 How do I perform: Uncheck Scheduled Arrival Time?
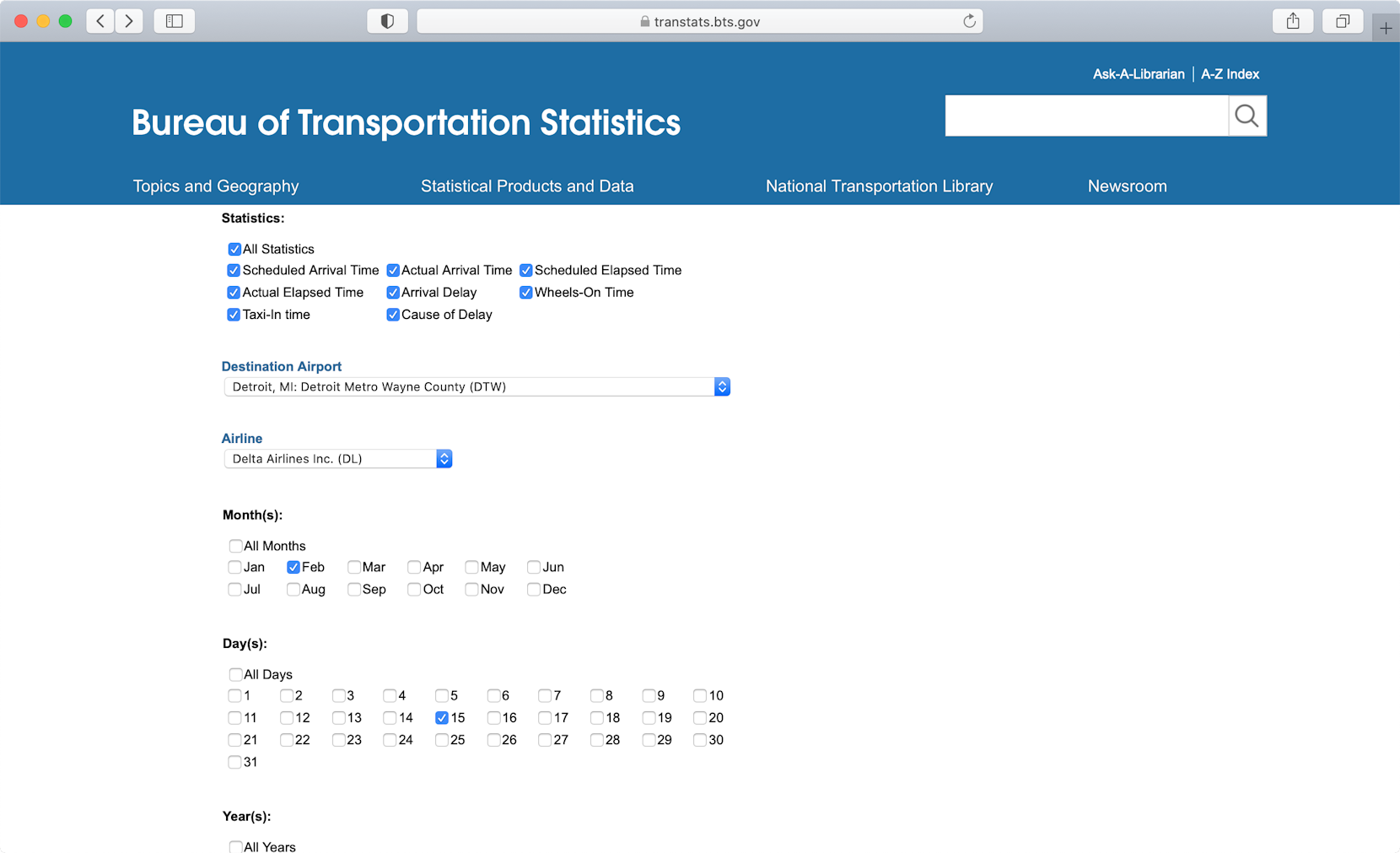tap(234, 271)
